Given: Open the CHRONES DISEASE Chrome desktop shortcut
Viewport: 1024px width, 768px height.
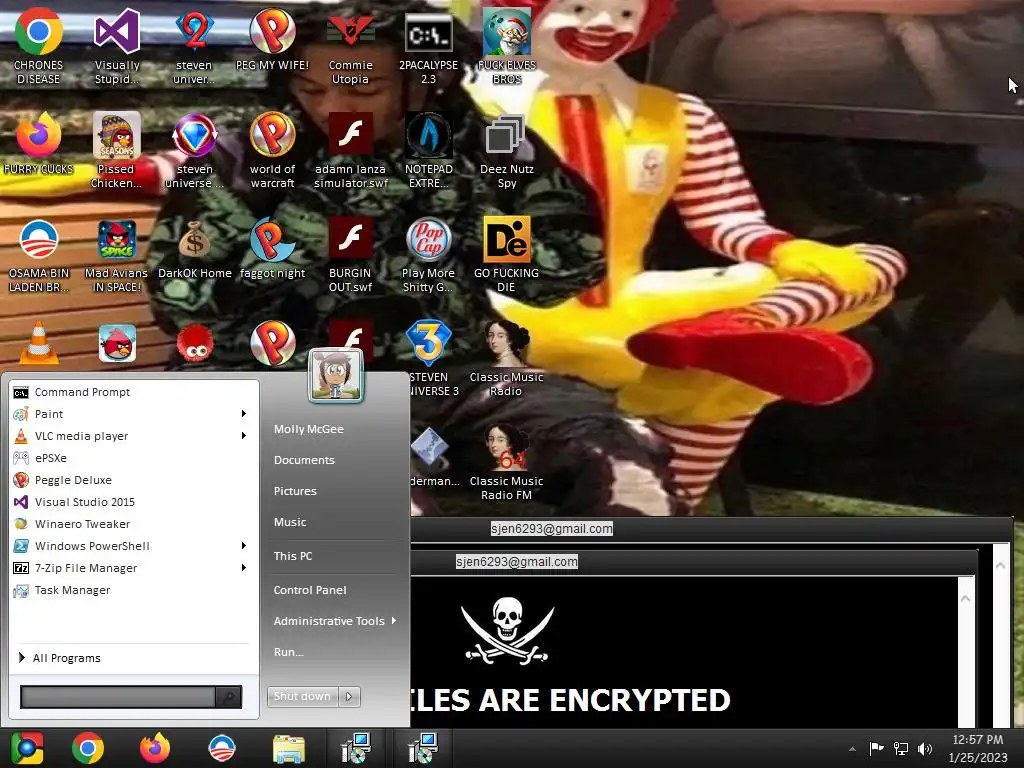Looking at the screenshot, I should click(39, 46).
